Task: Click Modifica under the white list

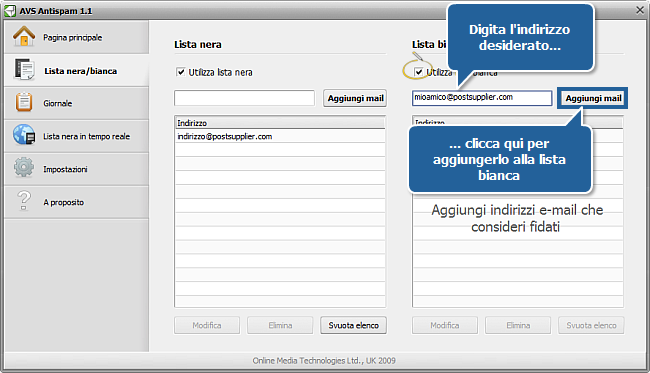Action: pos(445,325)
